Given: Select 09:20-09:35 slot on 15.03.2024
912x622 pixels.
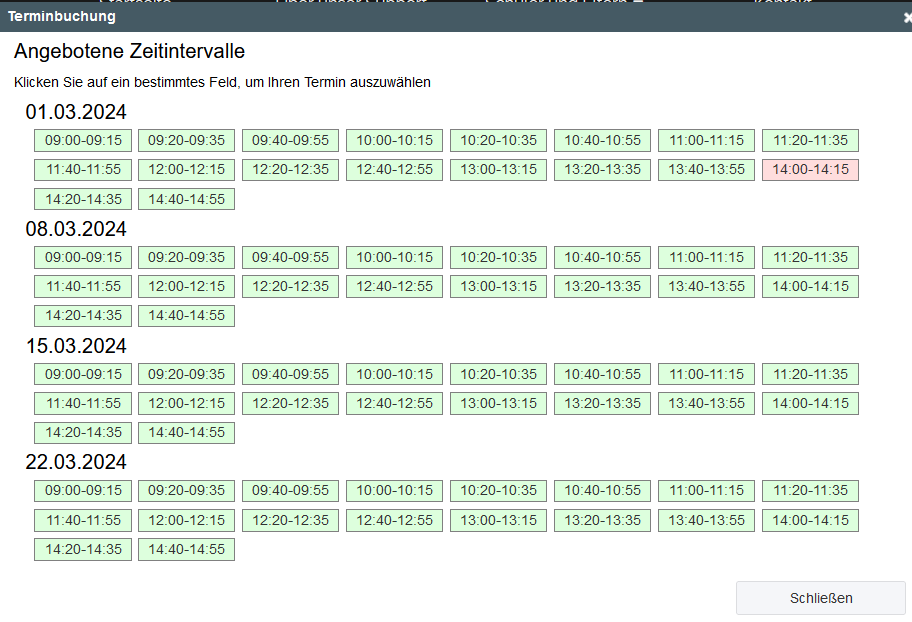Looking at the screenshot, I should click(186, 374).
